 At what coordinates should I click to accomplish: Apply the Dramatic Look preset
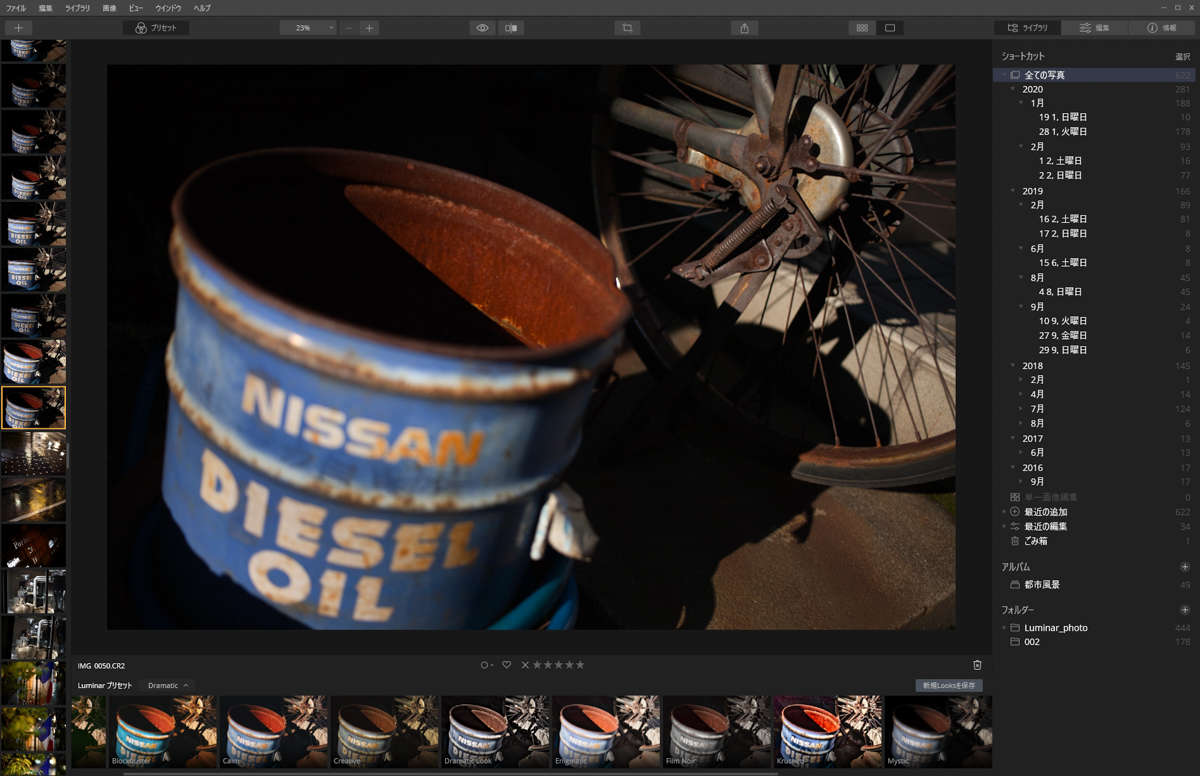point(495,732)
